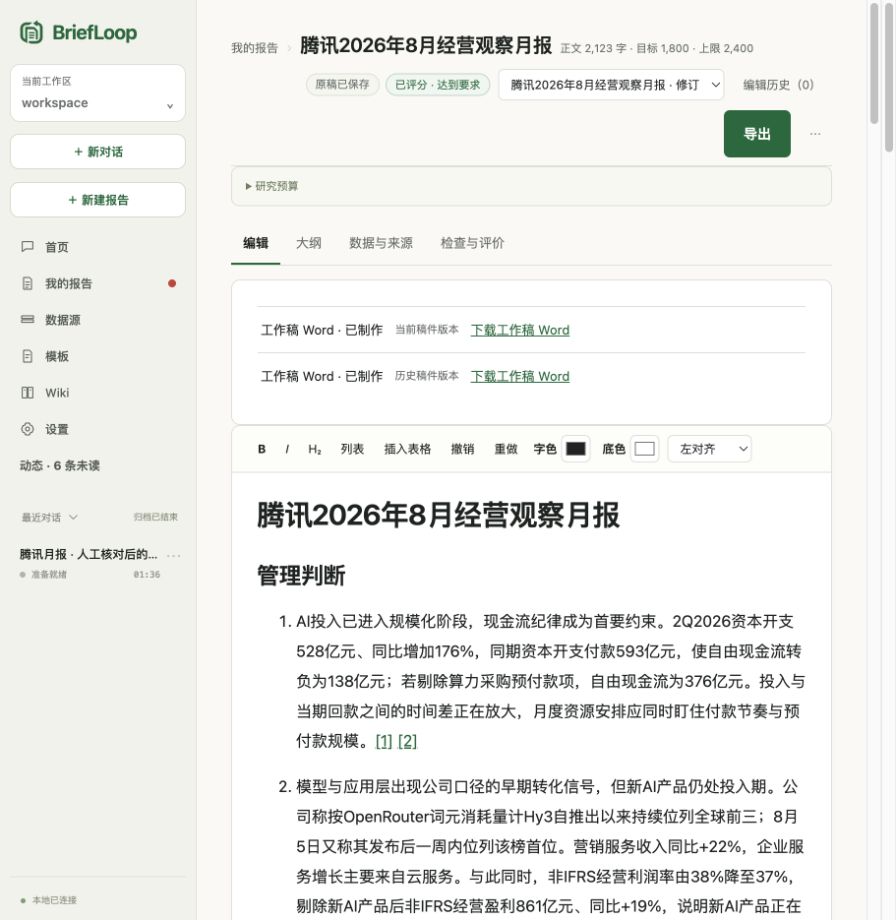
Task: Open citation link [1]
Action: click(x=384, y=742)
